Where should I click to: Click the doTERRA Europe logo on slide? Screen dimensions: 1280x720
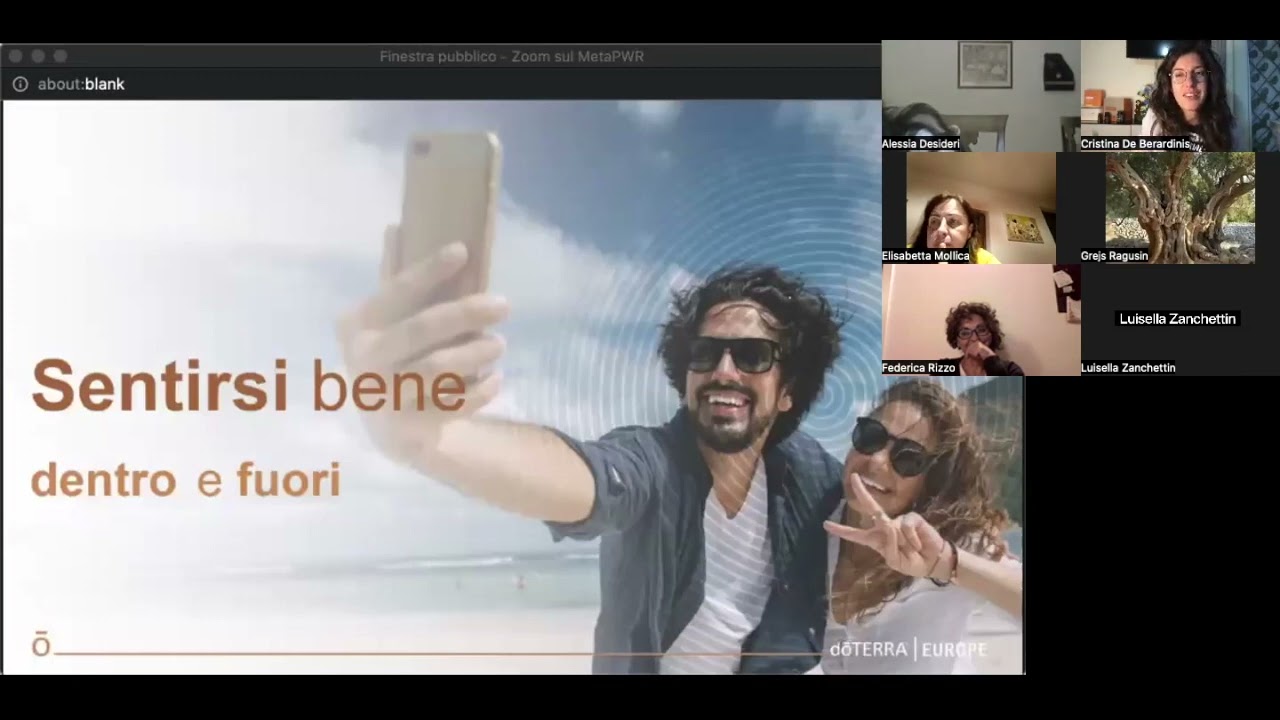click(x=908, y=650)
